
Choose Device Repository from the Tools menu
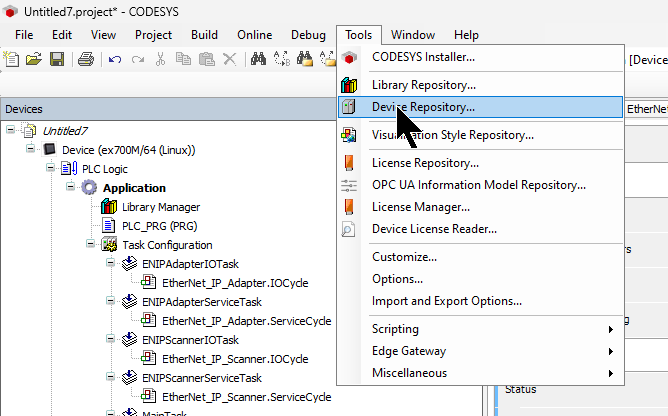coord(423,107)
